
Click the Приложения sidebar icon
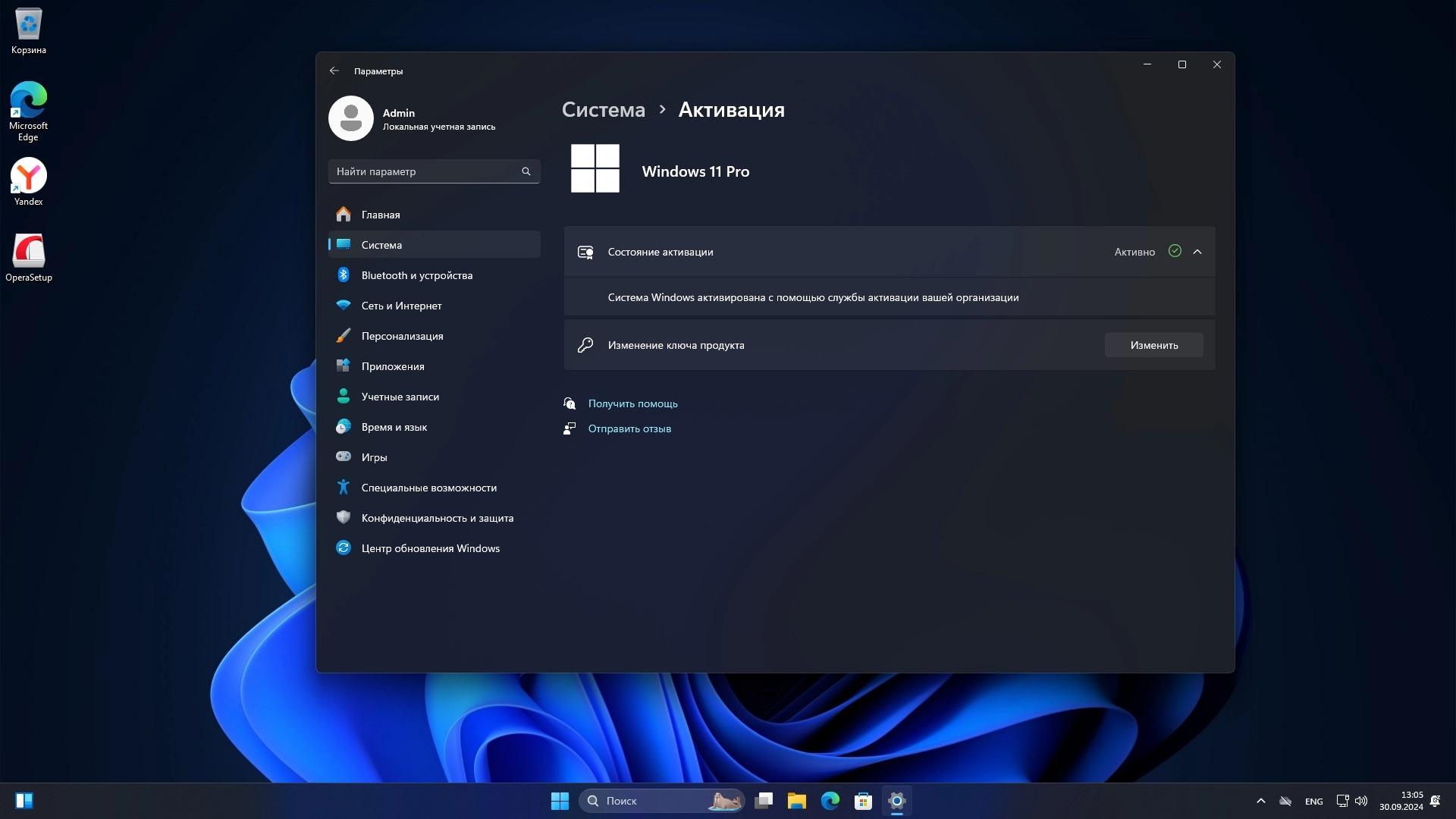[x=344, y=366]
